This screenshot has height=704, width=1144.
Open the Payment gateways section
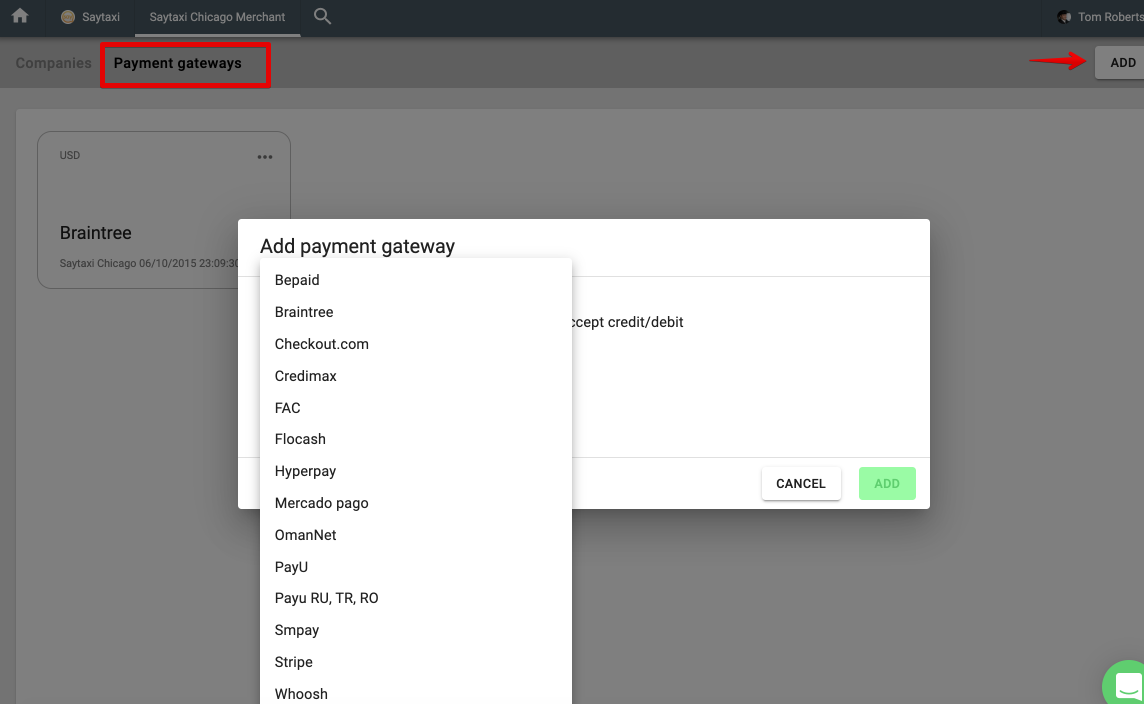(x=177, y=63)
